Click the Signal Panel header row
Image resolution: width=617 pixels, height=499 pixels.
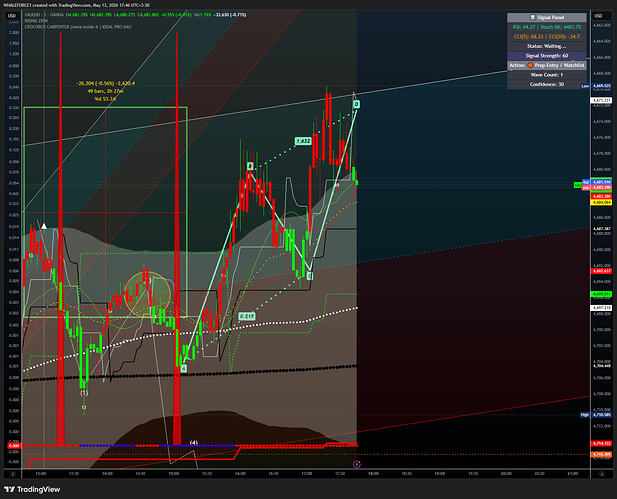(x=547, y=17)
